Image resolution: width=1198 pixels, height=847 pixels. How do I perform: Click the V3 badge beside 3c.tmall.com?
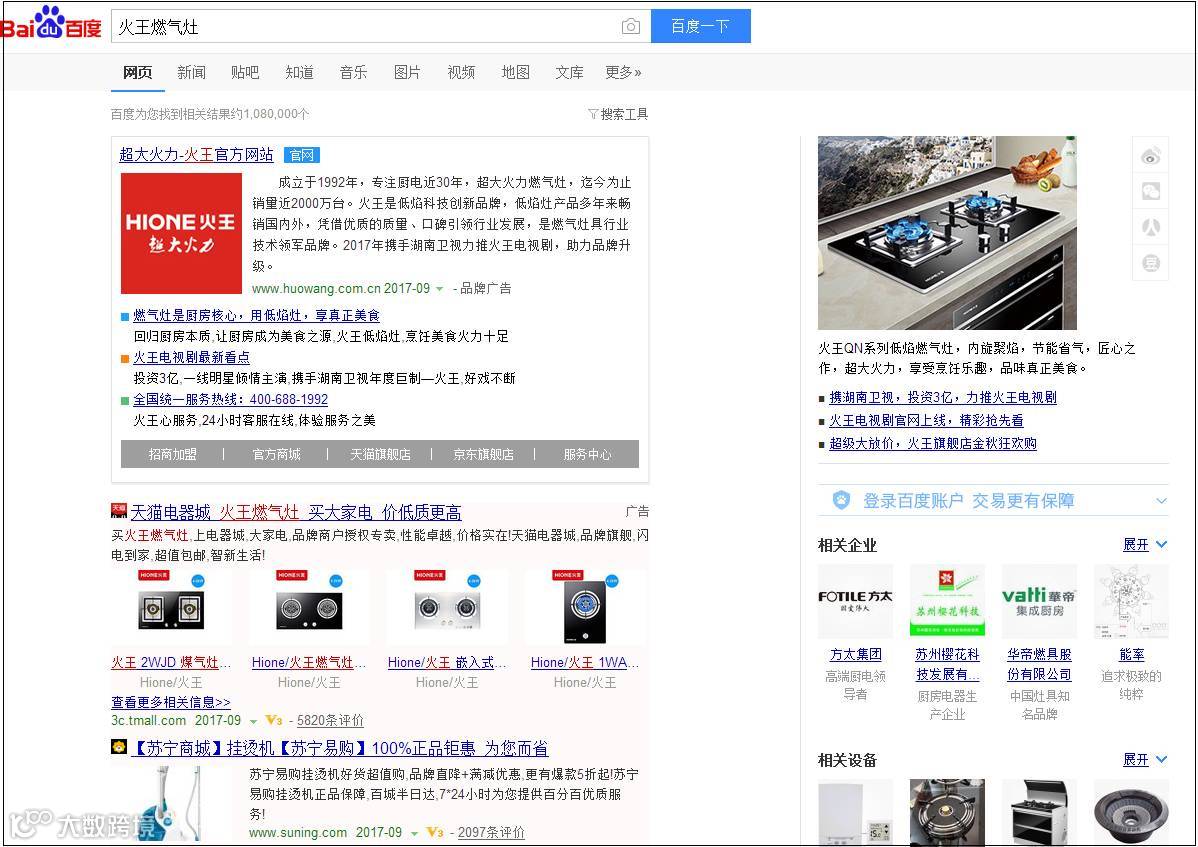[274, 720]
